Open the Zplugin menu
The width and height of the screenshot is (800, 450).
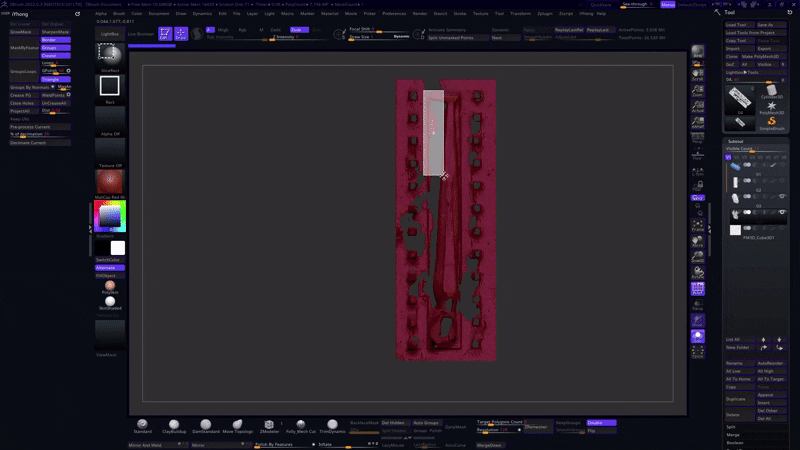tap(545, 14)
